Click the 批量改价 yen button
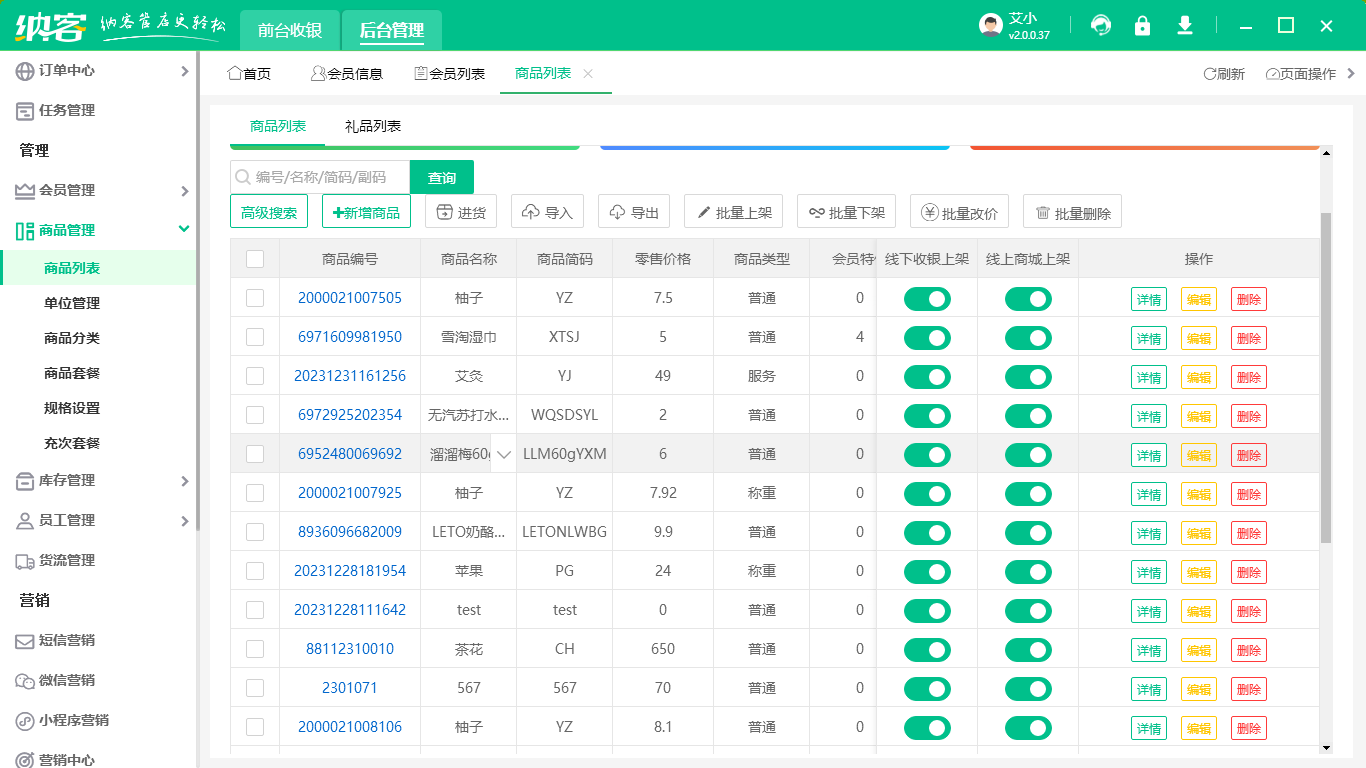1366x768 pixels. pos(960,212)
